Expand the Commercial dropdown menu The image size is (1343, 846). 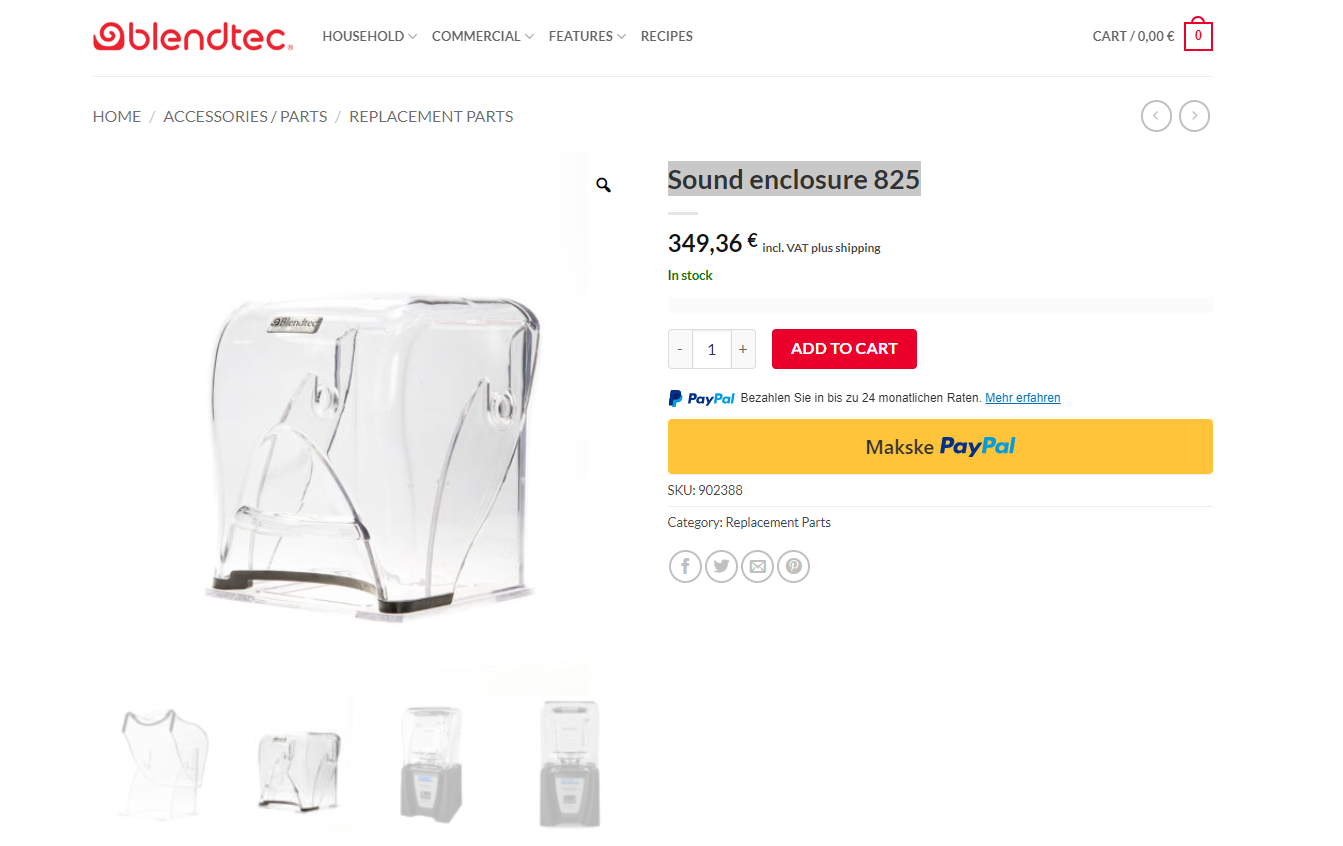coord(483,36)
